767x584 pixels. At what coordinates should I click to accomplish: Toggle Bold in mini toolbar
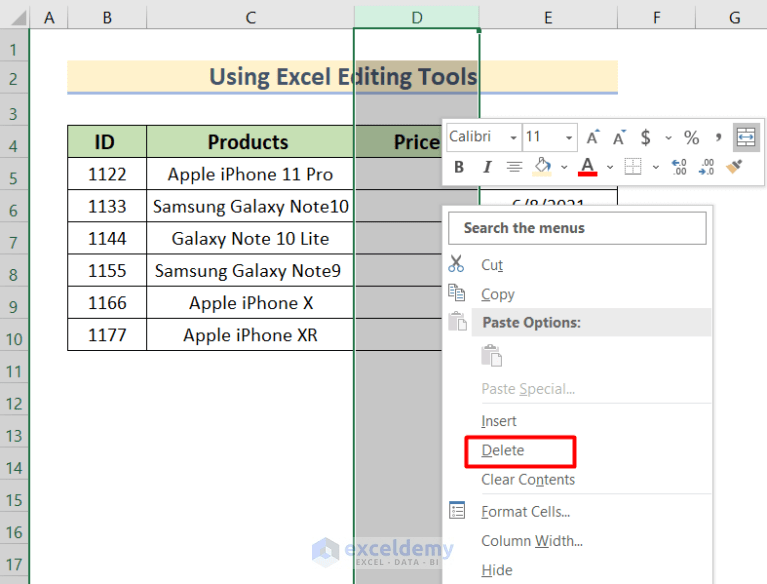pos(459,167)
